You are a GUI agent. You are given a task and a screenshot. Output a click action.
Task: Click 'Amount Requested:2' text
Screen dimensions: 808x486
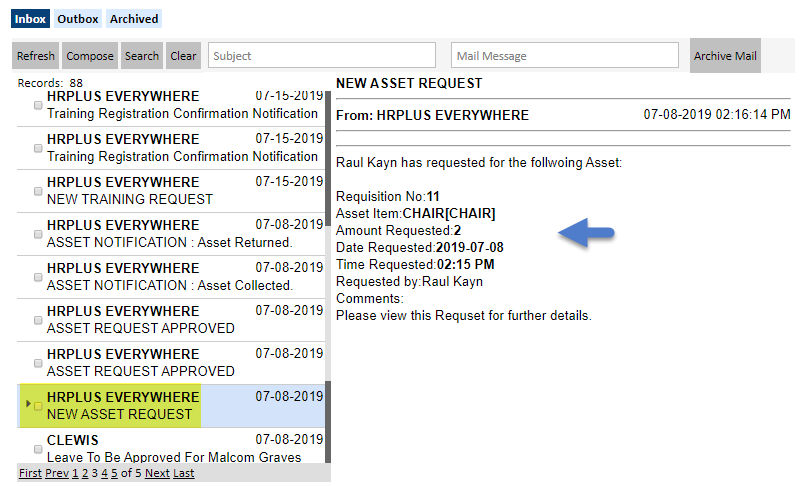[x=398, y=230]
